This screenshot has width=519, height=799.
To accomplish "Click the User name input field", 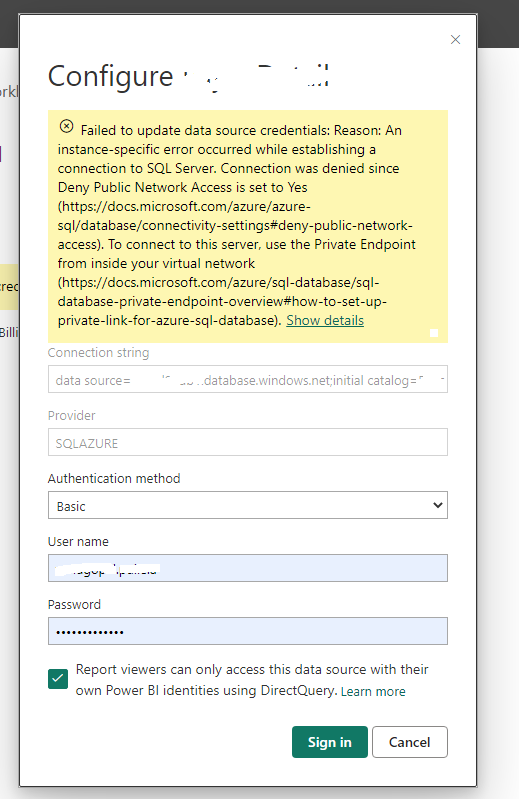I will pyautogui.click(x=248, y=568).
